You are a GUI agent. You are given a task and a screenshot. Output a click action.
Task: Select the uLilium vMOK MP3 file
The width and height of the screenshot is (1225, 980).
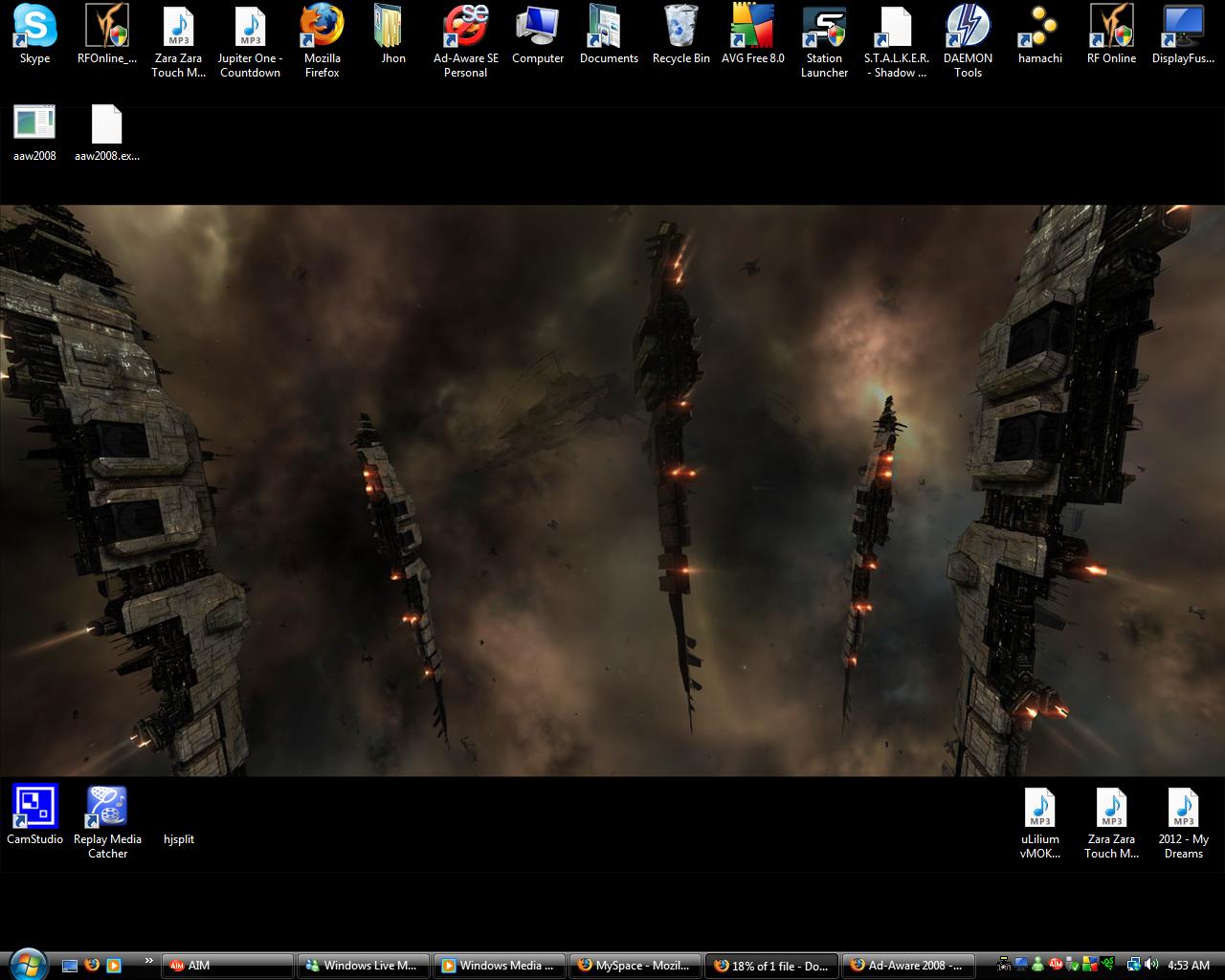point(1040,823)
